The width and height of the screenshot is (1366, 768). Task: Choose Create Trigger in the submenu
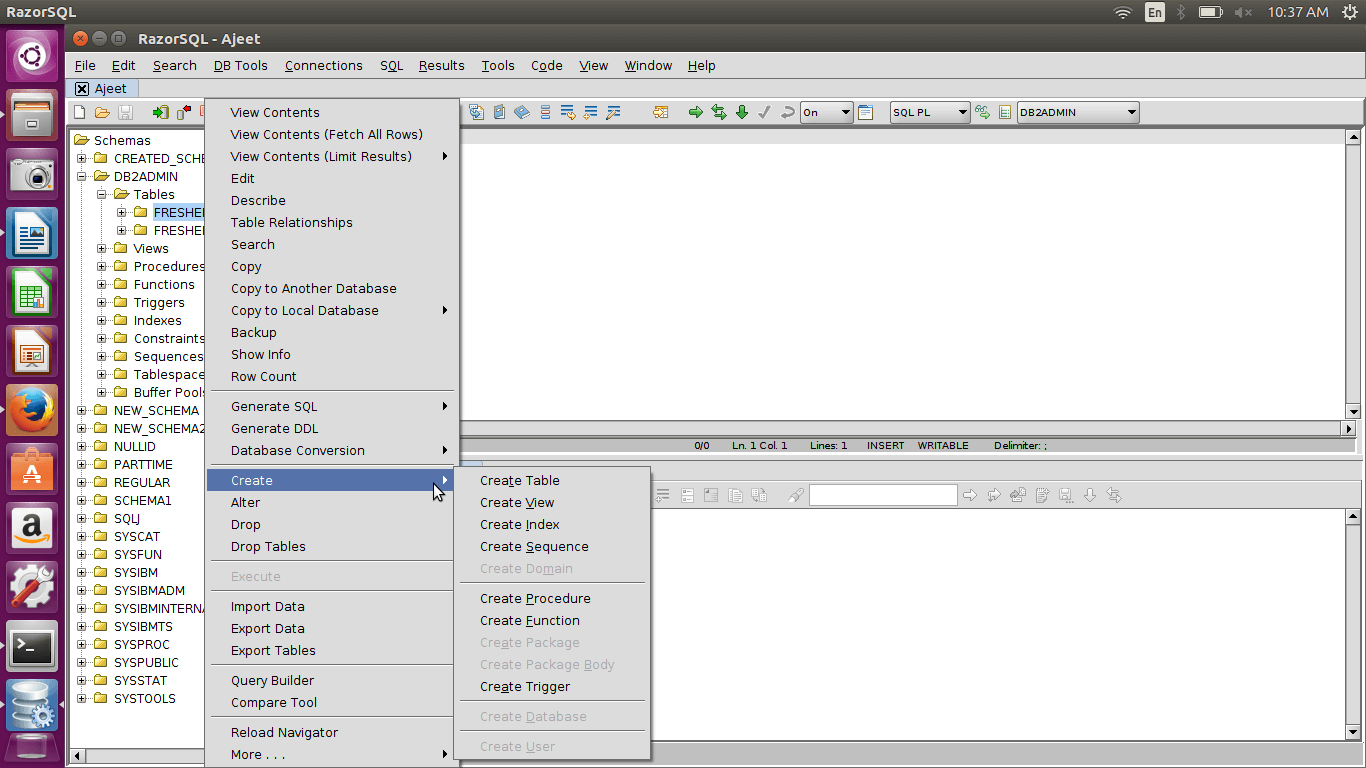(524, 687)
